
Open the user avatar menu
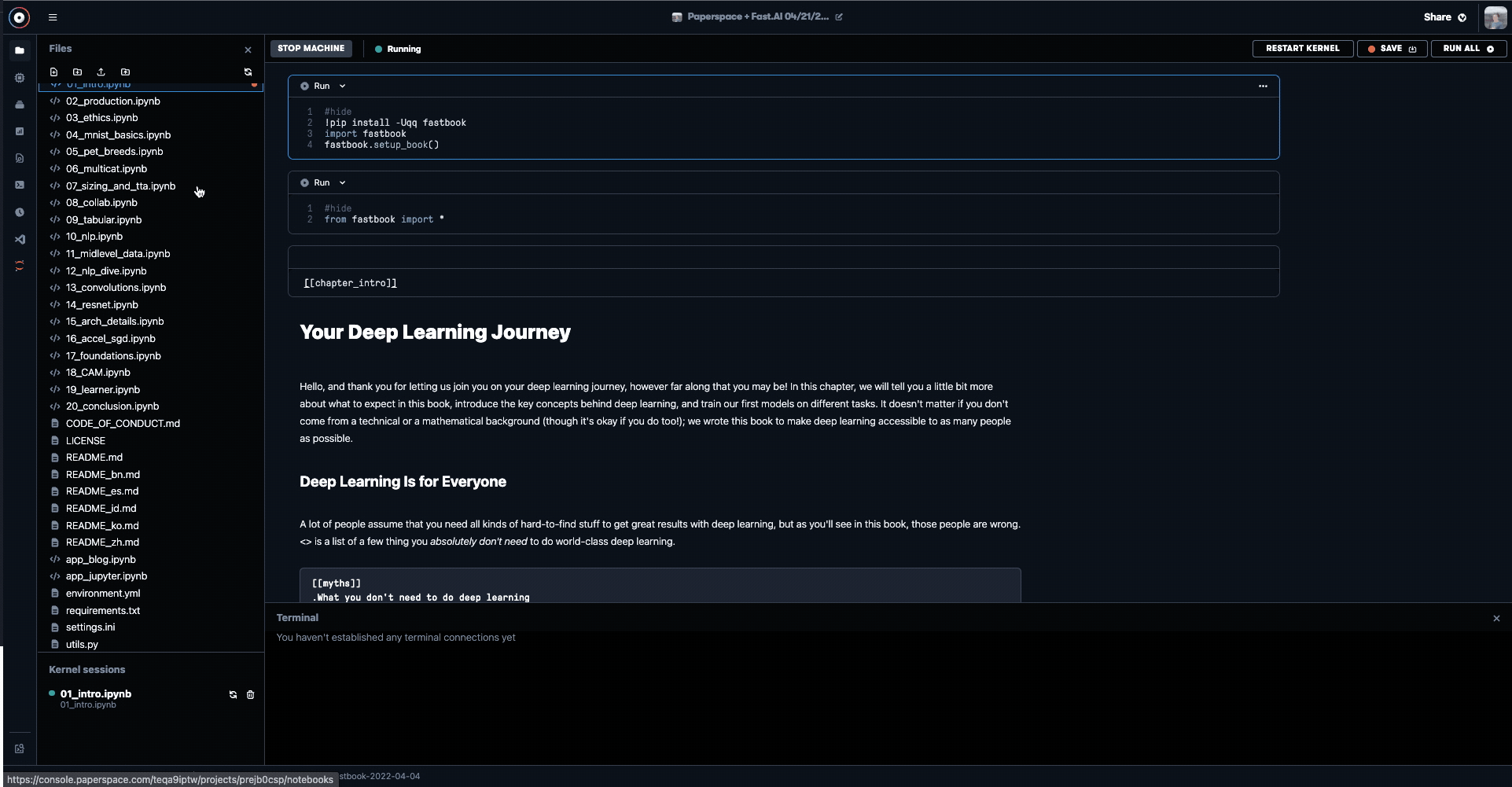click(1495, 17)
